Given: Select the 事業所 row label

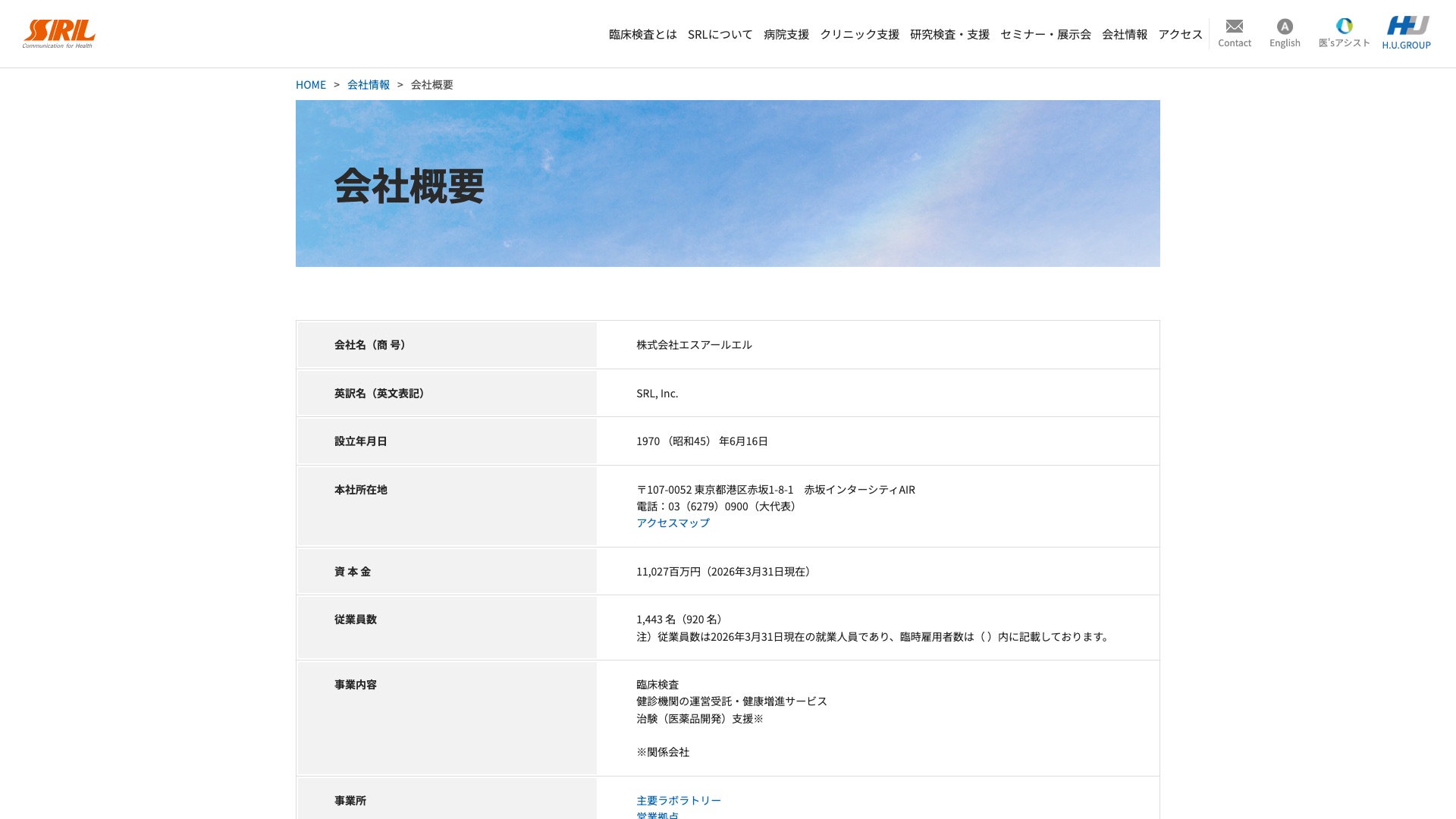Looking at the screenshot, I should click(x=350, y=801).
